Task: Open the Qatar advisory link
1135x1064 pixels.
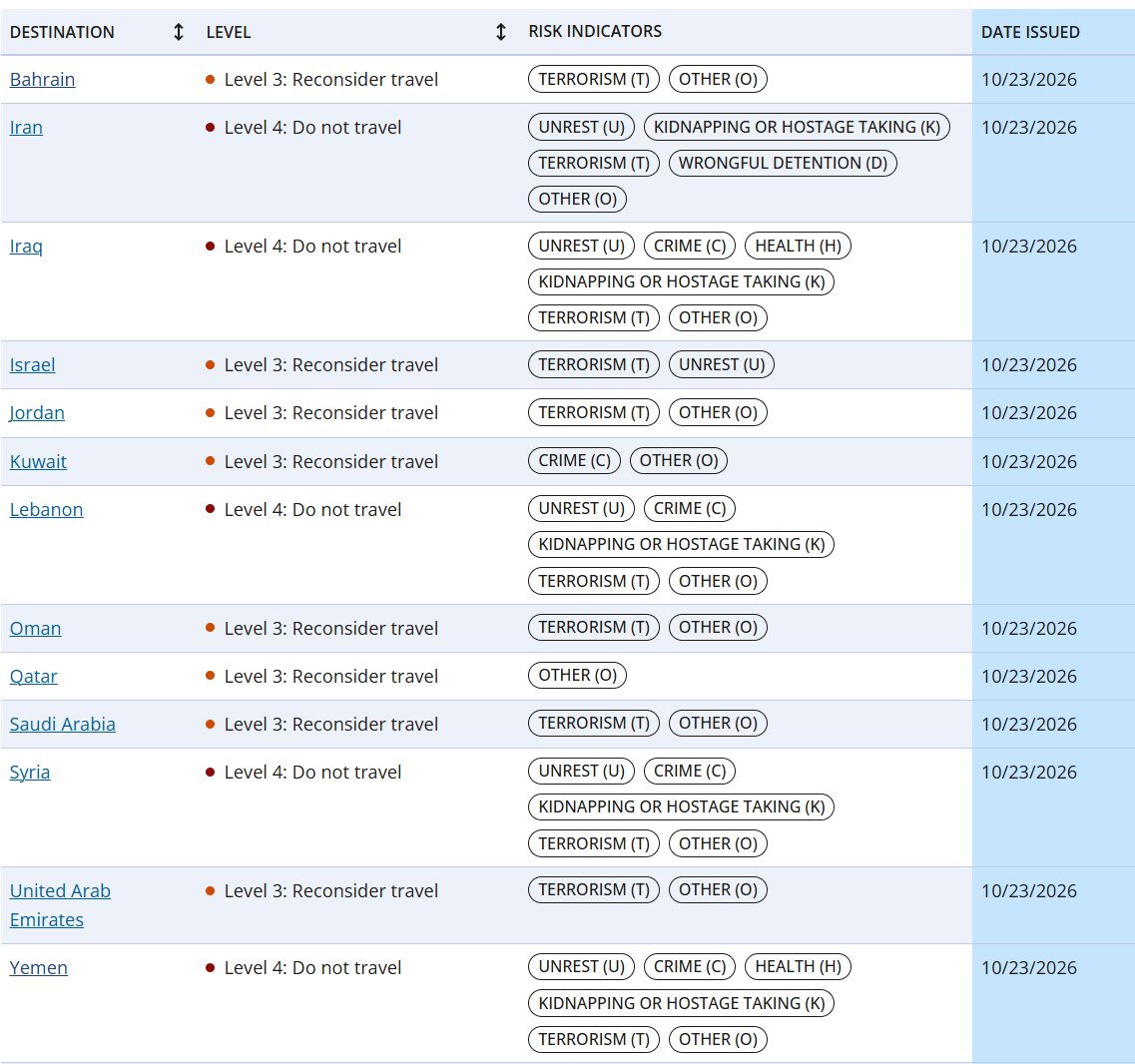Action: pos(33,676)
